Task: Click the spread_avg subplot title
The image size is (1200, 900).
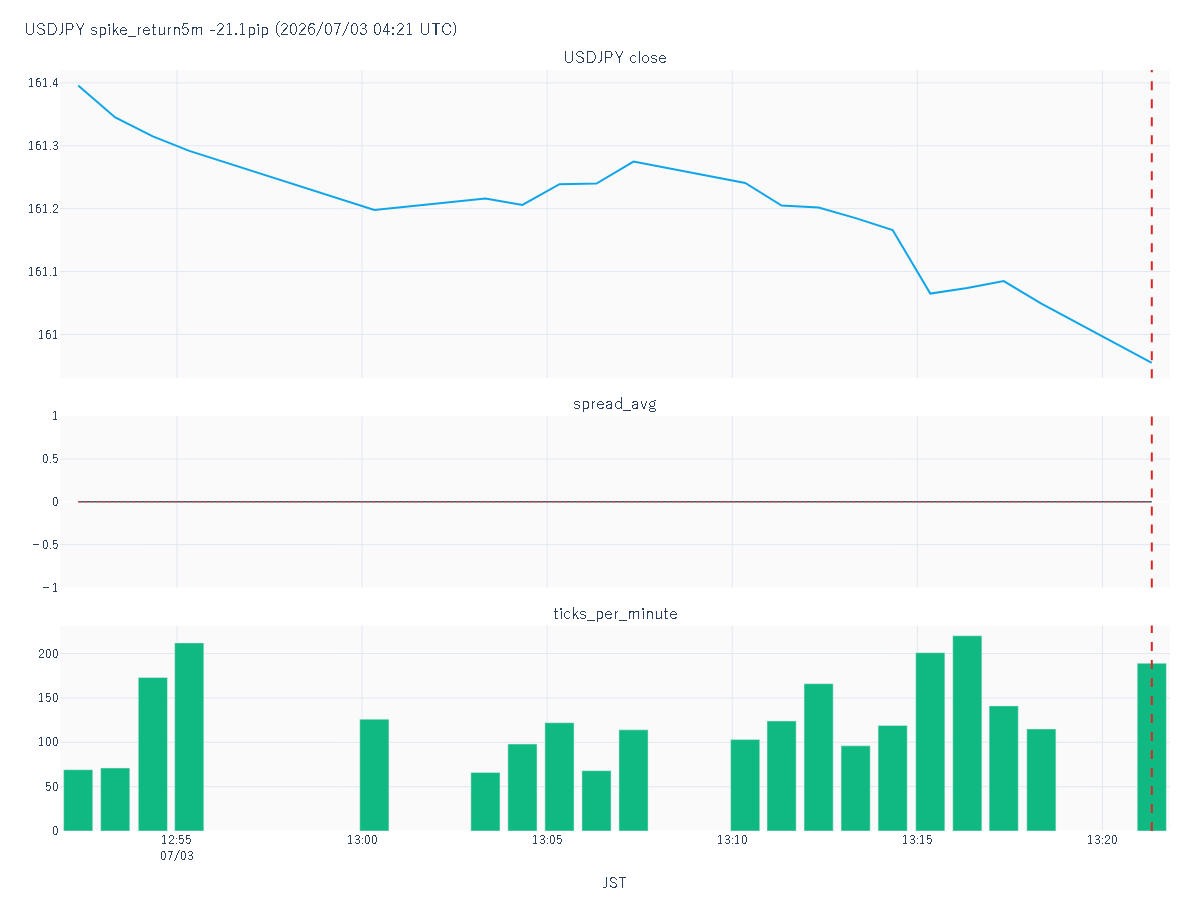Action: click(615, 404)
